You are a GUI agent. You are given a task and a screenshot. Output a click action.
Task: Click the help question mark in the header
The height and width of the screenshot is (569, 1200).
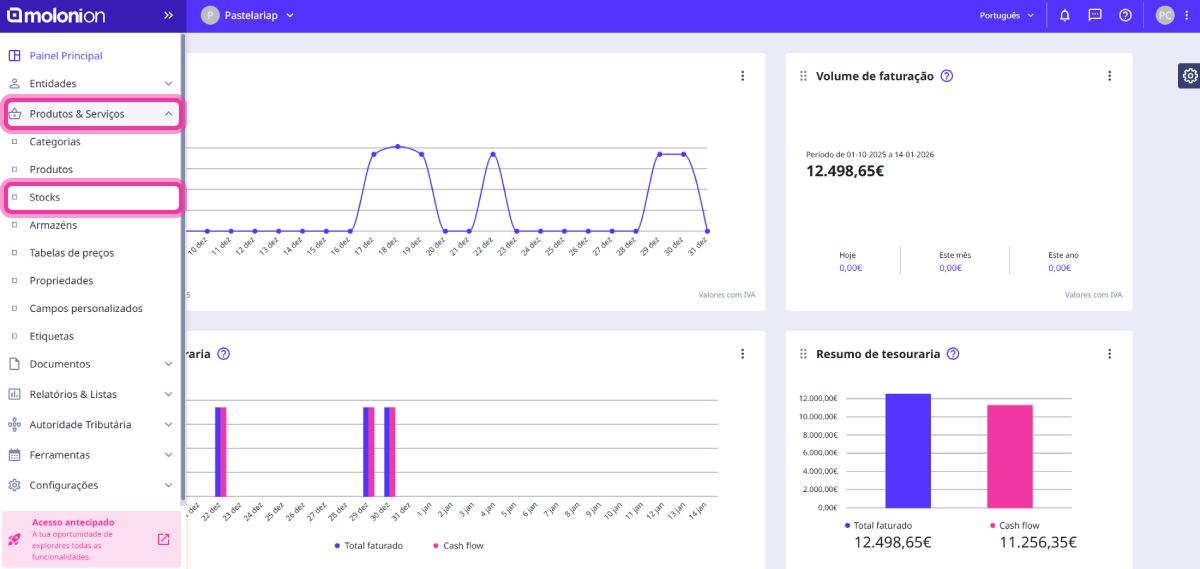[x=1125, y=15]
